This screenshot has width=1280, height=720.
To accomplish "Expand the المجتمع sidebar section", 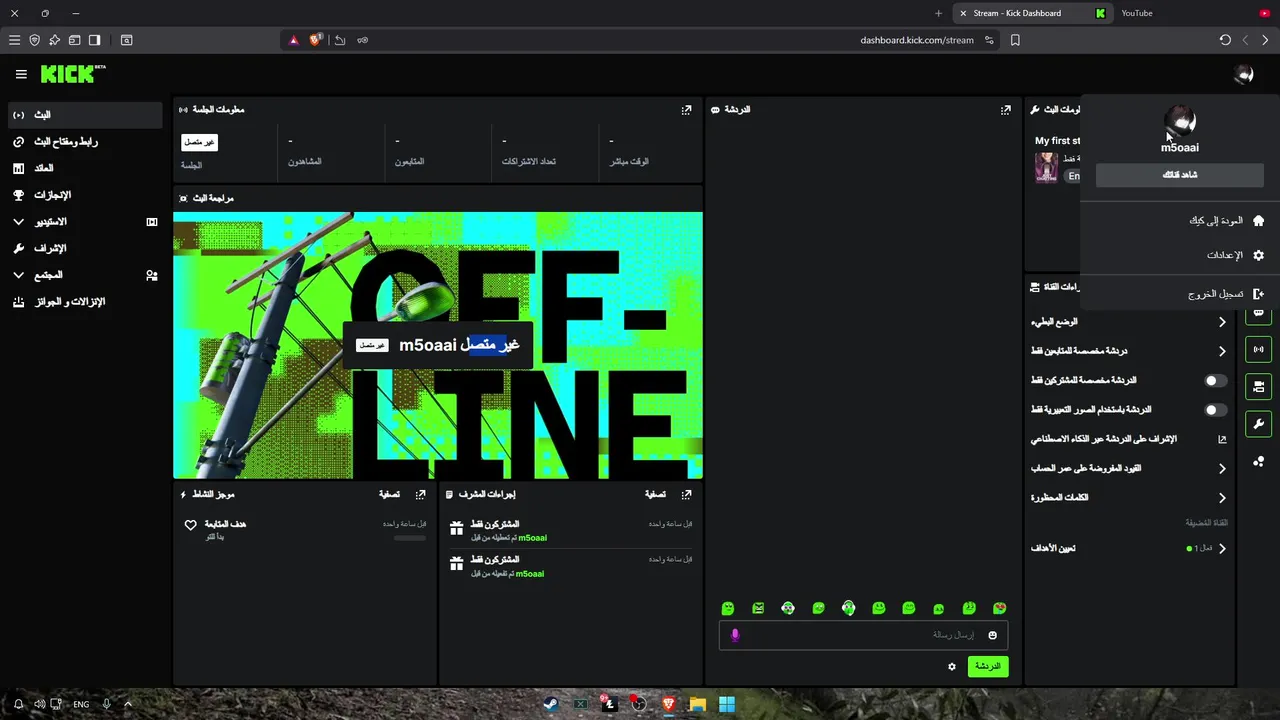I will (85, 275).
